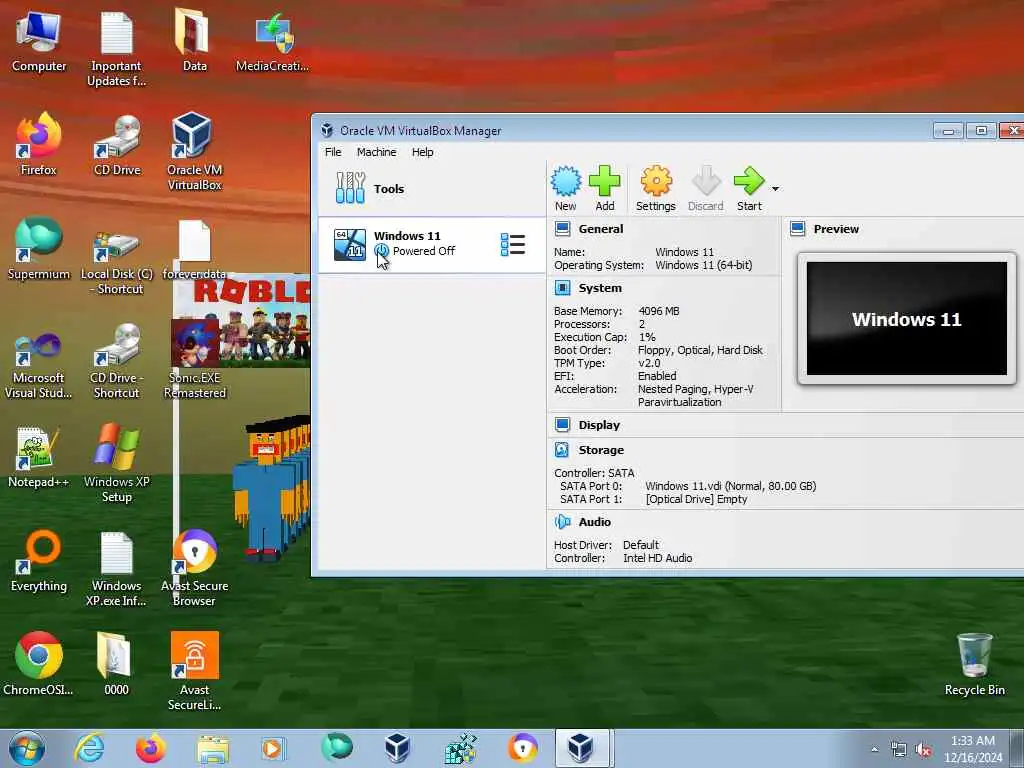The height and width of the screenshot is (768, 1024).
Task: Select the Tools entry in the sidebar
Action: pos(432,189)
